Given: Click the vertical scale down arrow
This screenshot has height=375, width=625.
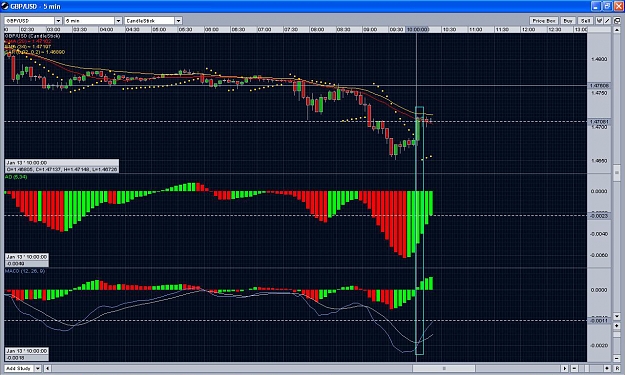Looking at the screenshot, I should click(x=617, y=316).
